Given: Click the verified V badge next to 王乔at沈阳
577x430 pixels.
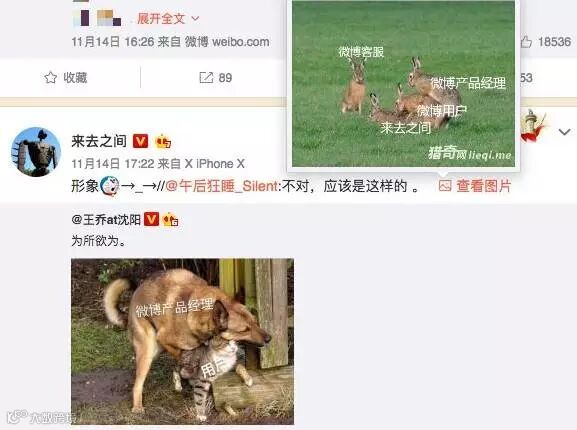Looking at the screenshot, I should pyautogui.click(x=151, y=219).
